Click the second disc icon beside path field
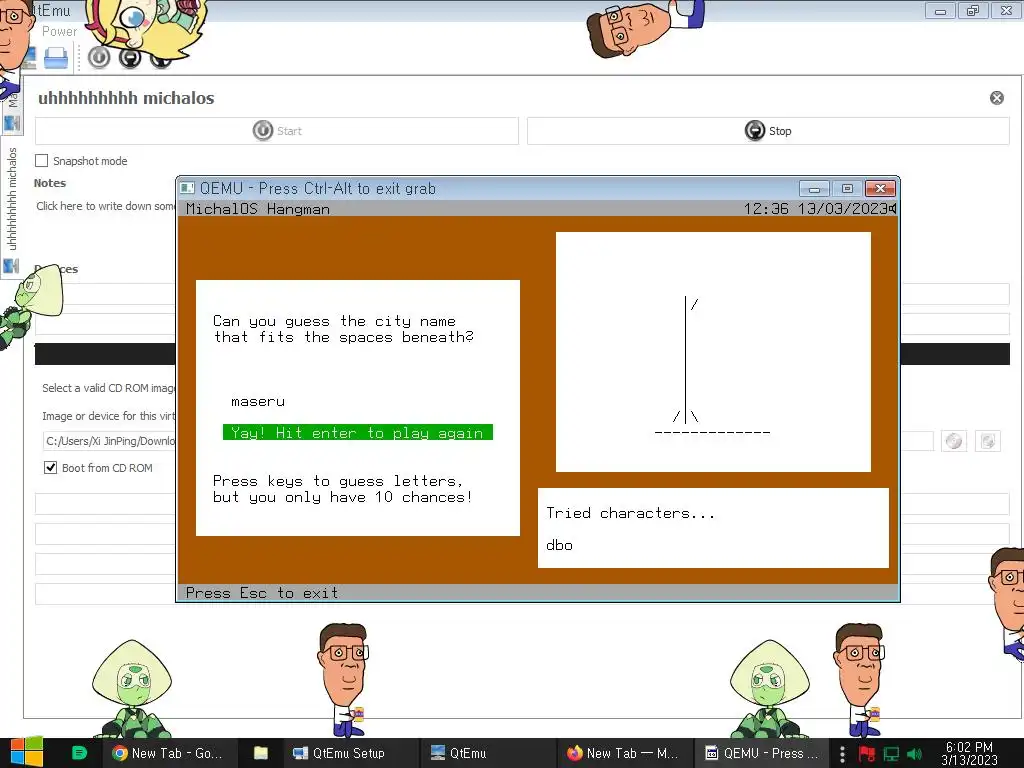 987,441
